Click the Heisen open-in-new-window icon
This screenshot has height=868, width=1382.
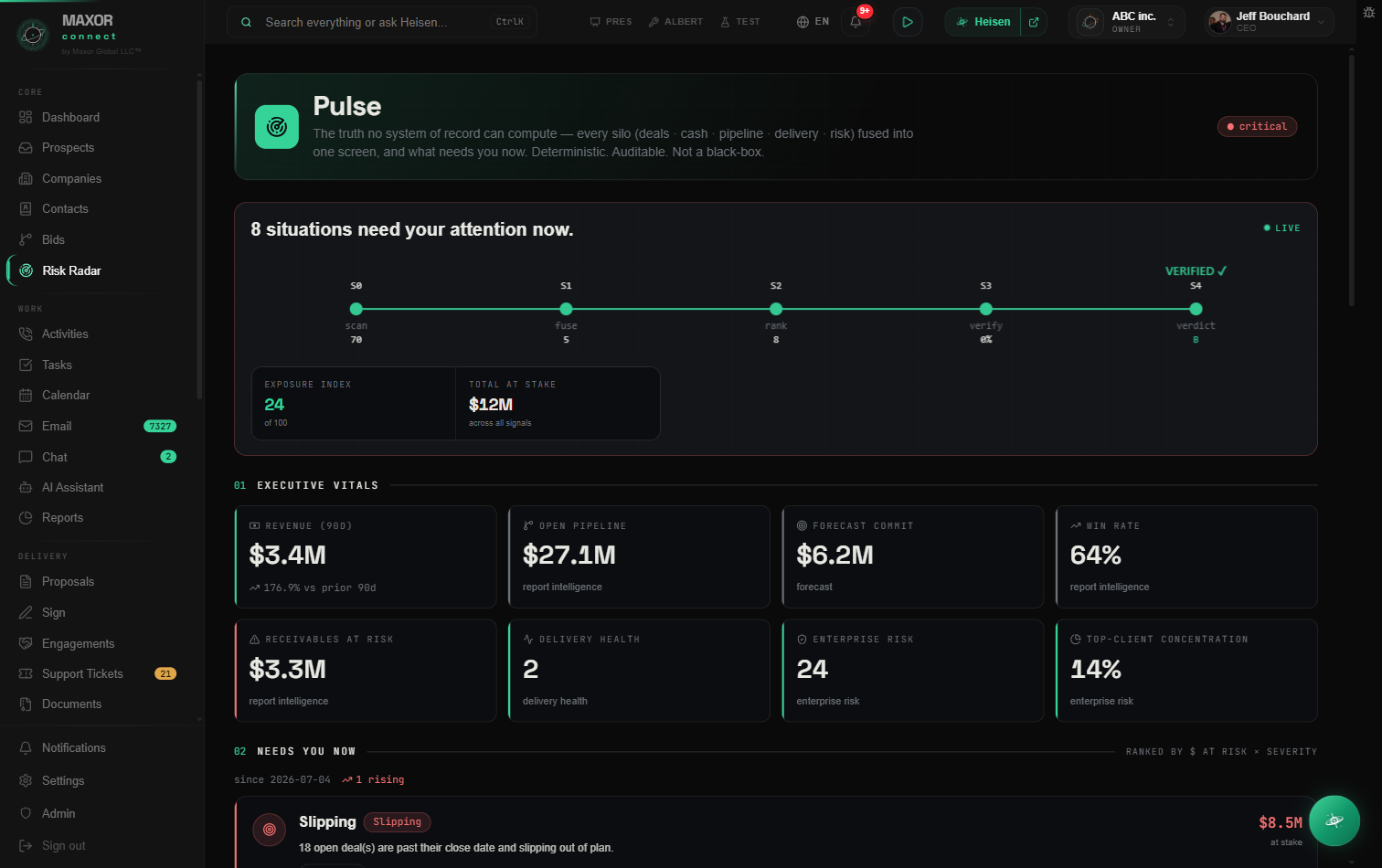(1034, 22)
